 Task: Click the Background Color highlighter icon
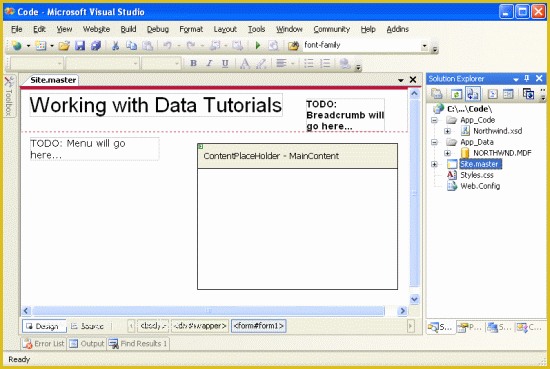pyautogui.click(x=261, y=63)
